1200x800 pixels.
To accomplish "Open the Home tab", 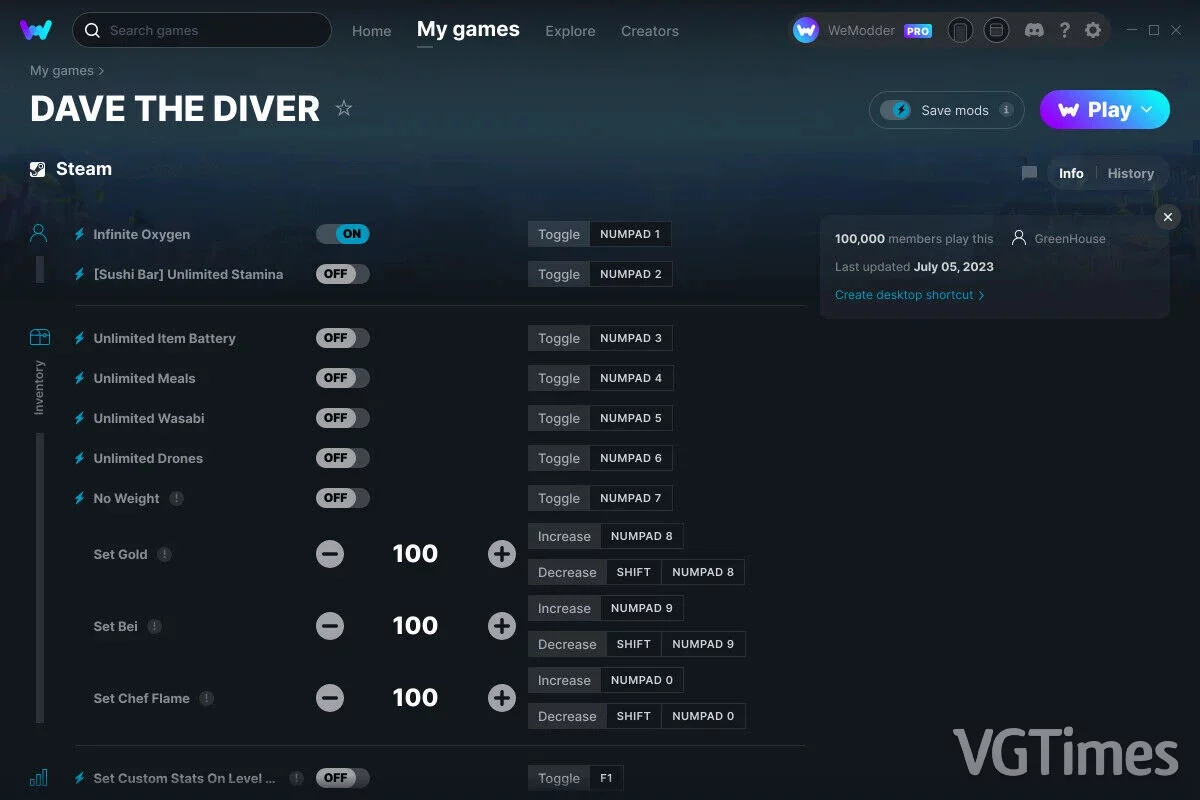I will point(371,31).
